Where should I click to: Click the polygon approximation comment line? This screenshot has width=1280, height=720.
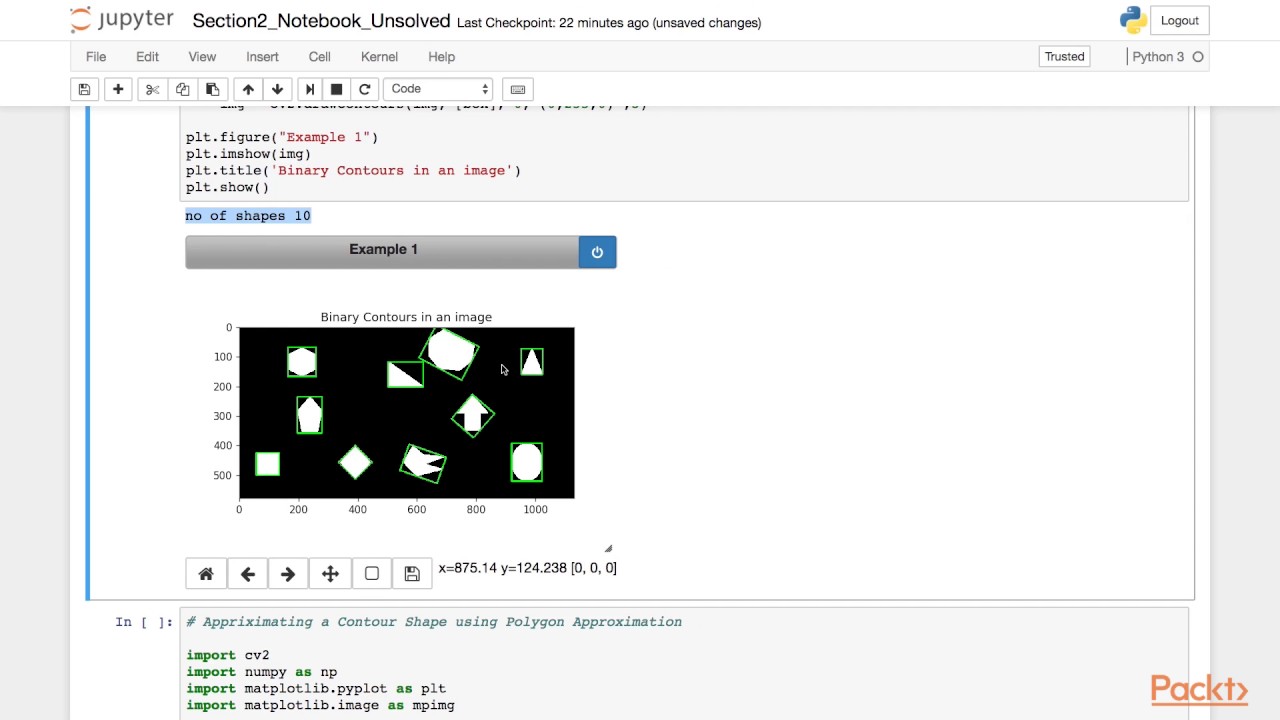coord(434,622)
